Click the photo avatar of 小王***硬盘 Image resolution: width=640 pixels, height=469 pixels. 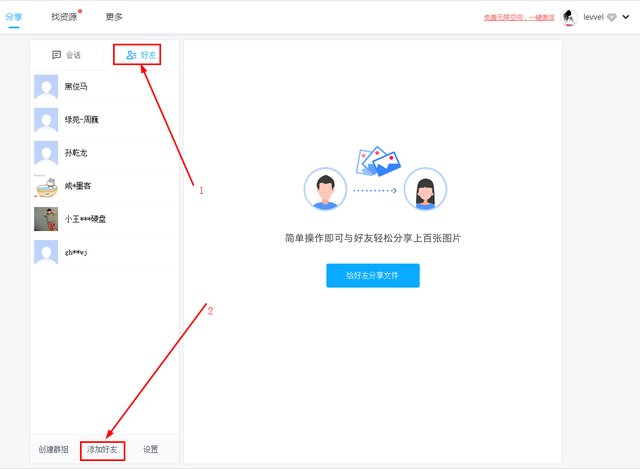46,219
